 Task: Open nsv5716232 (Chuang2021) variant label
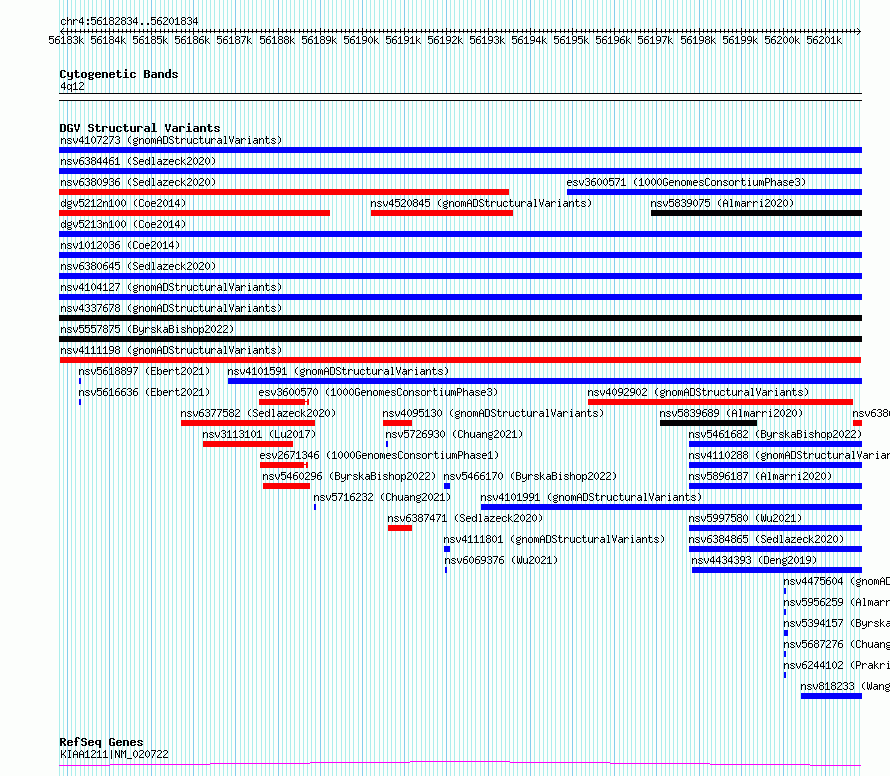382,497
